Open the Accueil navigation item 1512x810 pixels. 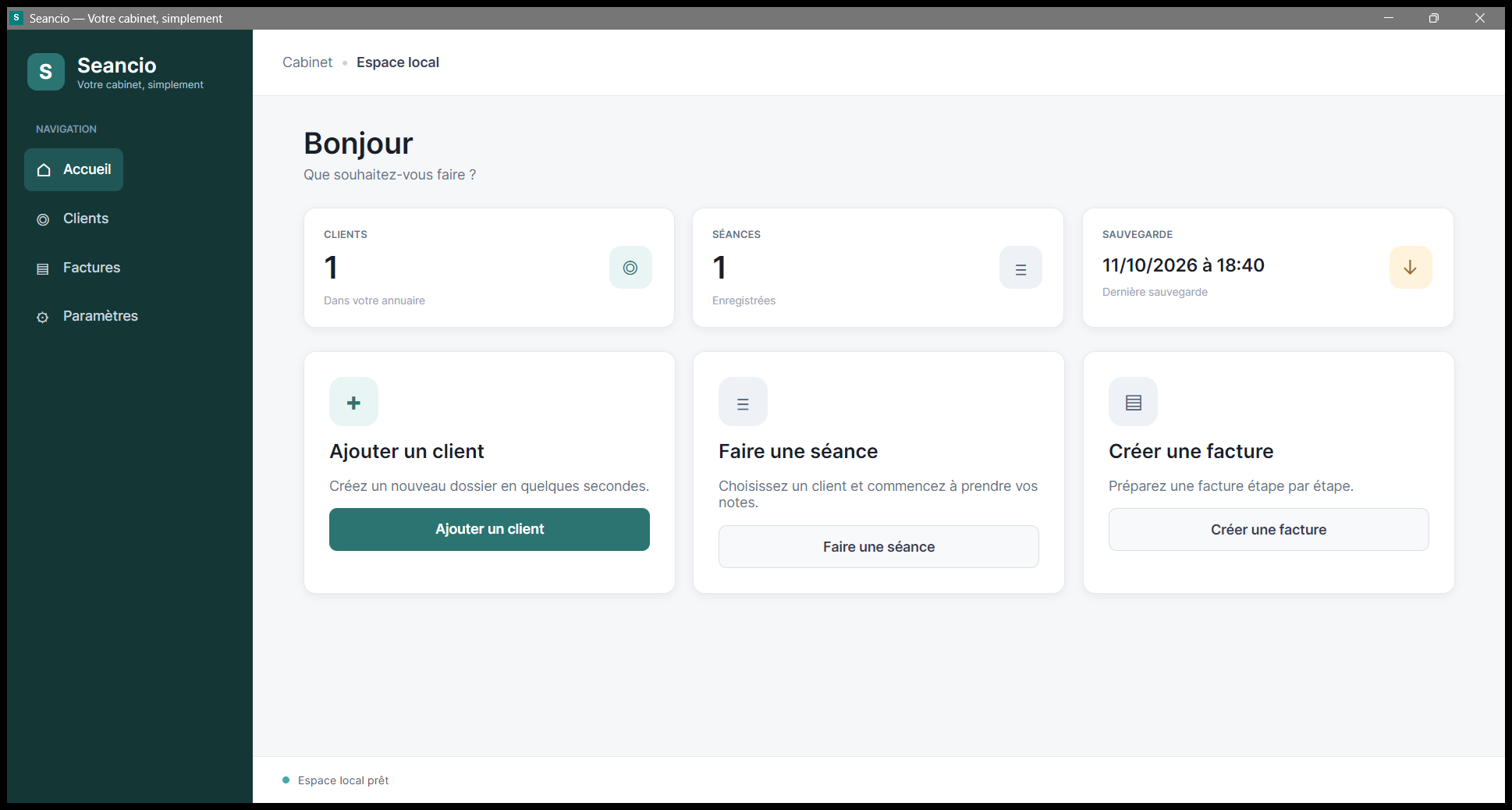(x=73, y=169)
